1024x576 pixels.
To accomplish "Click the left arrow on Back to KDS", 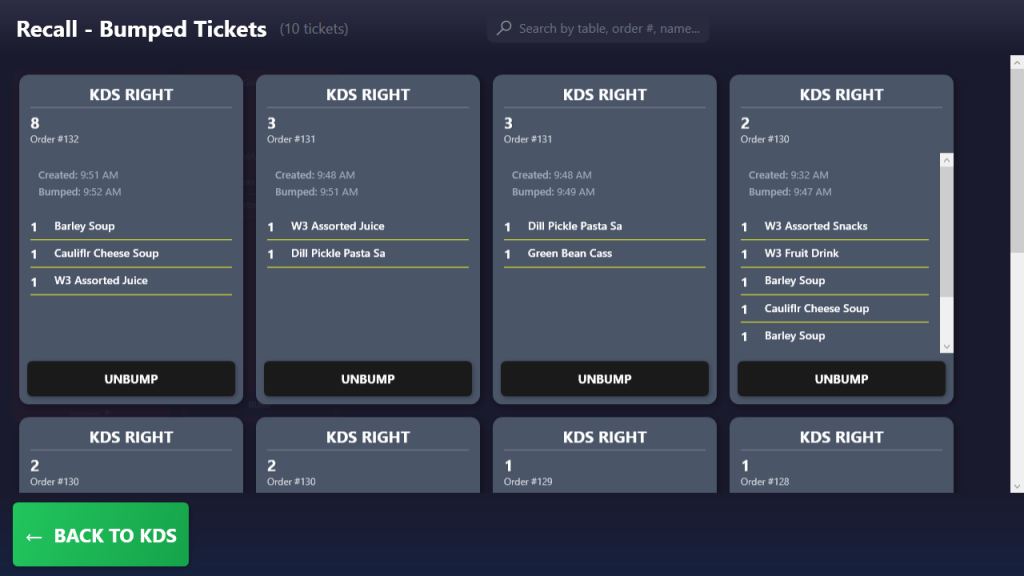I will click(34, 537).
